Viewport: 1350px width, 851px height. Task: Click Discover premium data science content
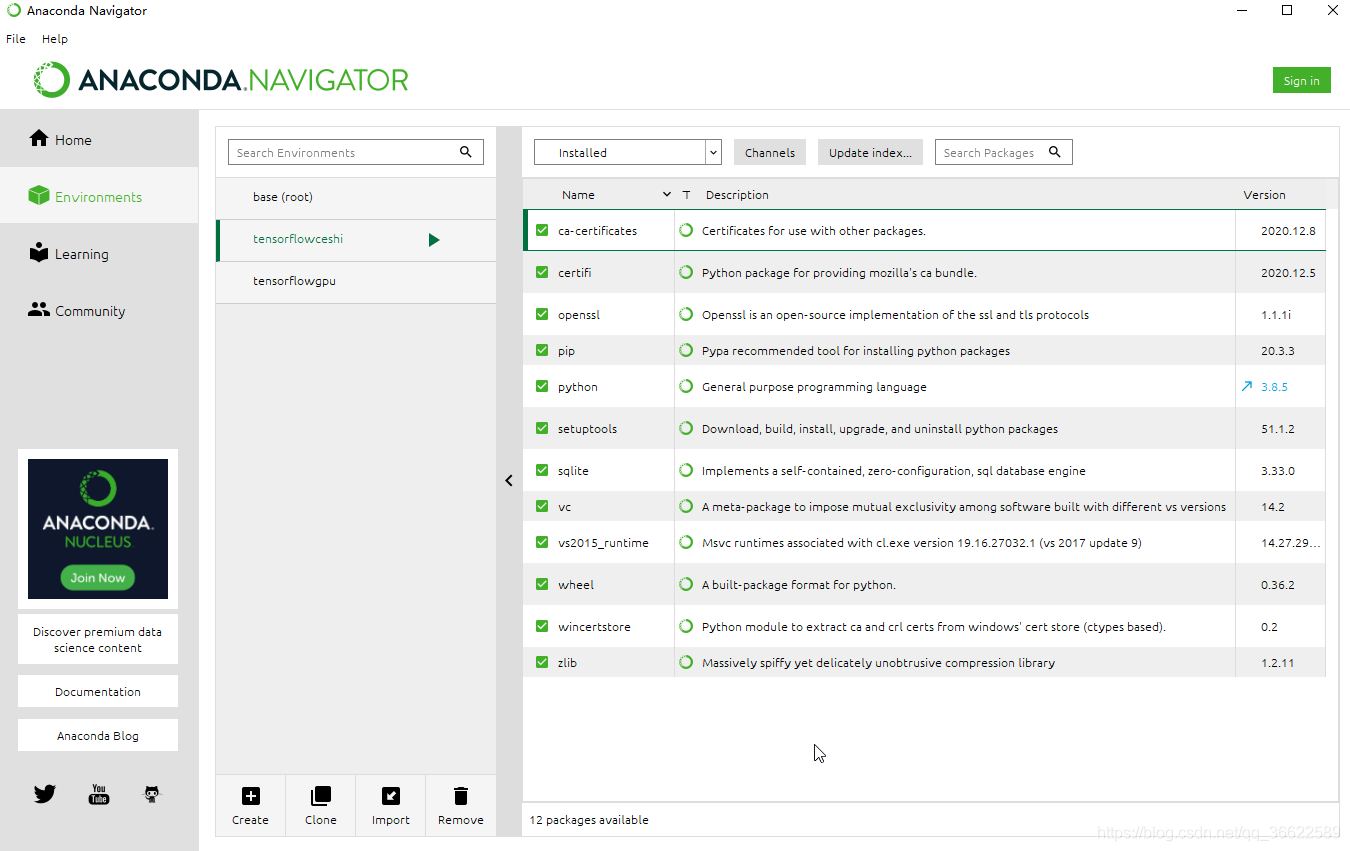click(98, 639)
